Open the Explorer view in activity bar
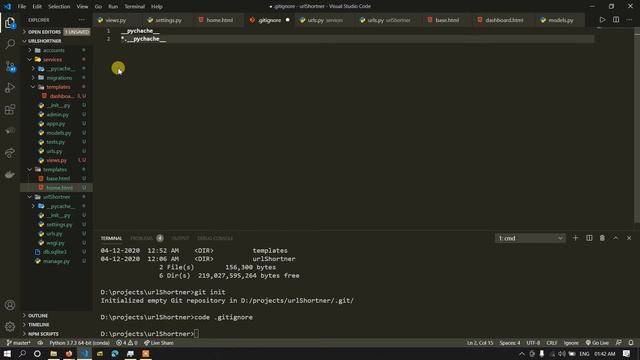This screenshot has width=640, height=360. [x=10, y=23]
